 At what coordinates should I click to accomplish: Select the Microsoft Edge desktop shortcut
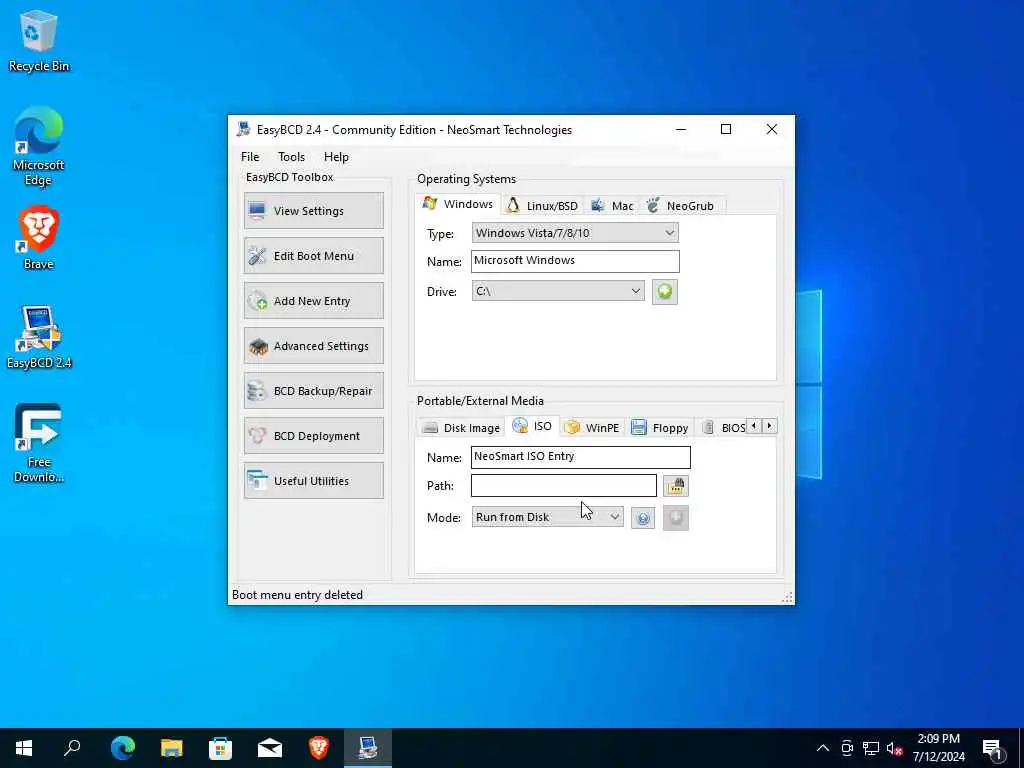(39, 146)
